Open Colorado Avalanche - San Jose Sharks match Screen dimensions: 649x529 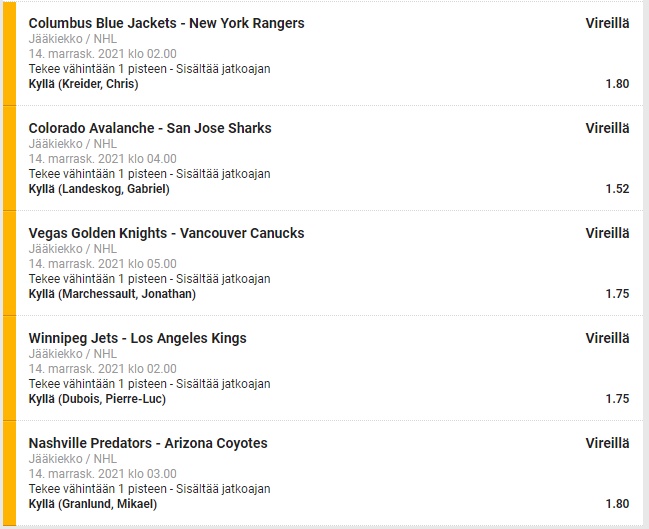150,128
